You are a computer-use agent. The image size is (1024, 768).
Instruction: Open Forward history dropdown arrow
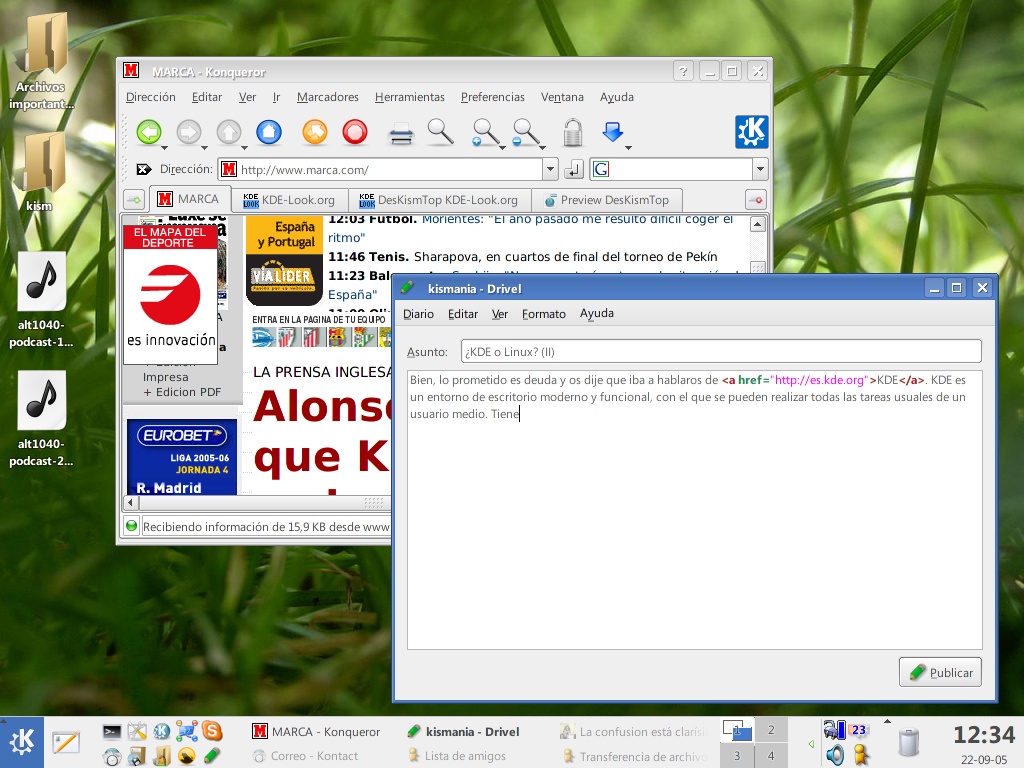[204, 148]
